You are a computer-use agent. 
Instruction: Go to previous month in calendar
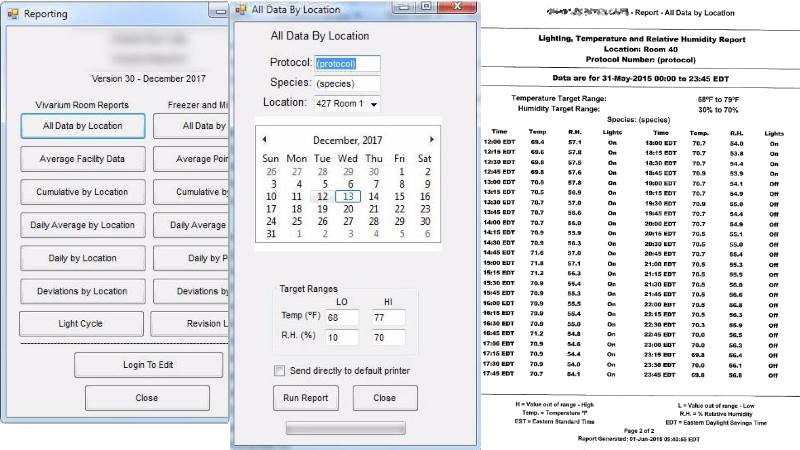[x=264, y=139]
